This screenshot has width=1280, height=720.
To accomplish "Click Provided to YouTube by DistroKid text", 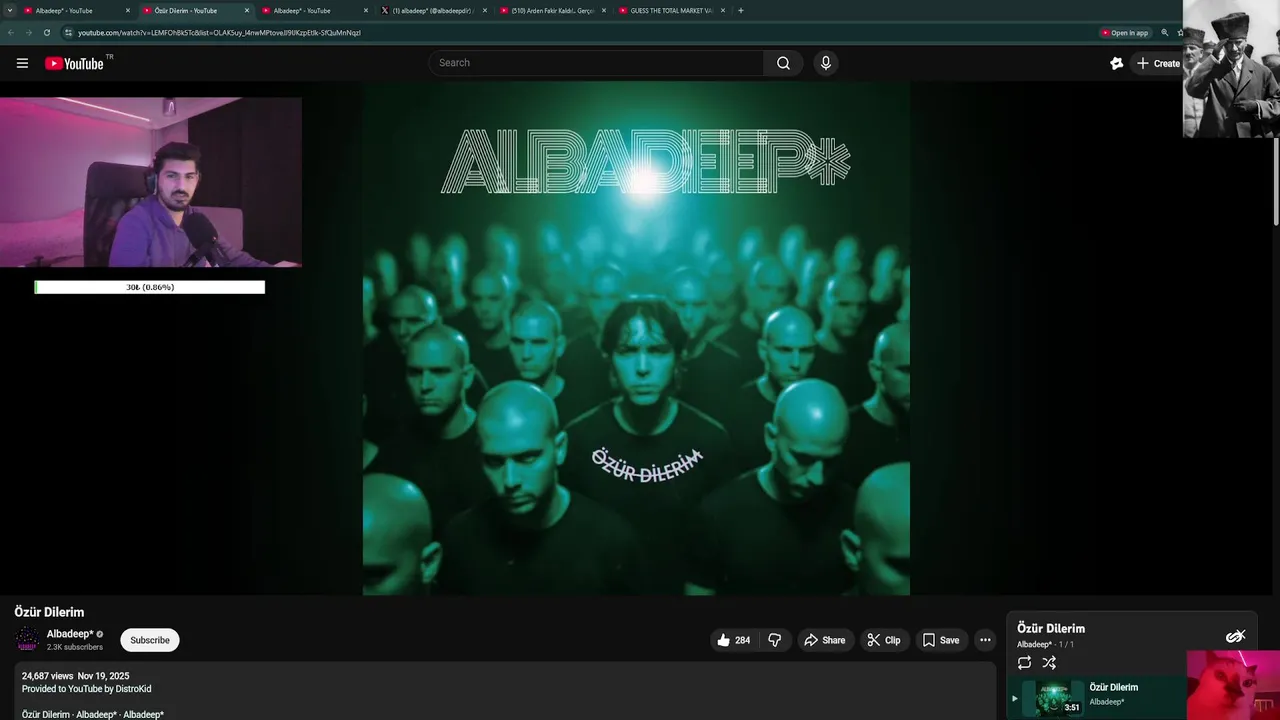I will point(86,689).
